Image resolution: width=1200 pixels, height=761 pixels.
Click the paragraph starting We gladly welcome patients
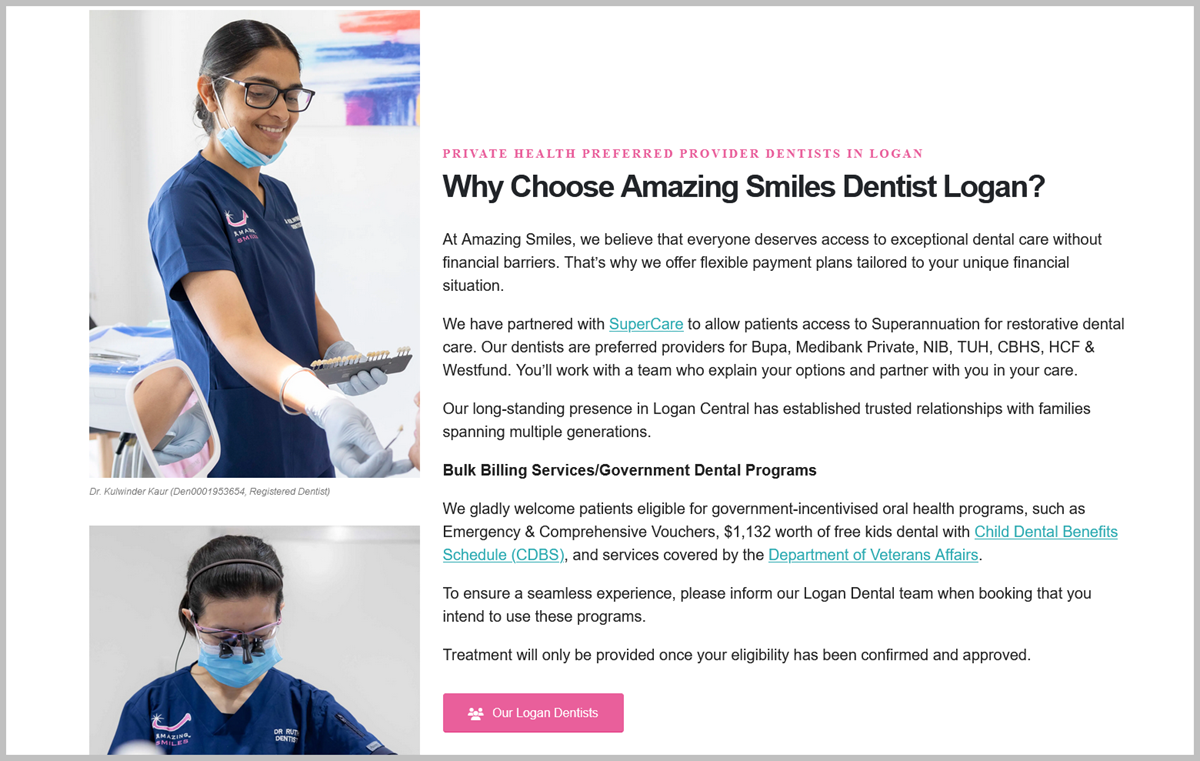point(780,532)
